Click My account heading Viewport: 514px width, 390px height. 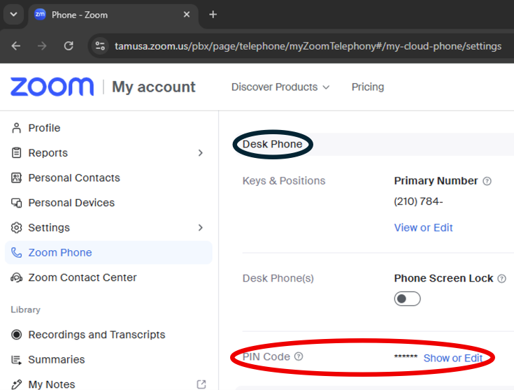(x=154, y=87)
